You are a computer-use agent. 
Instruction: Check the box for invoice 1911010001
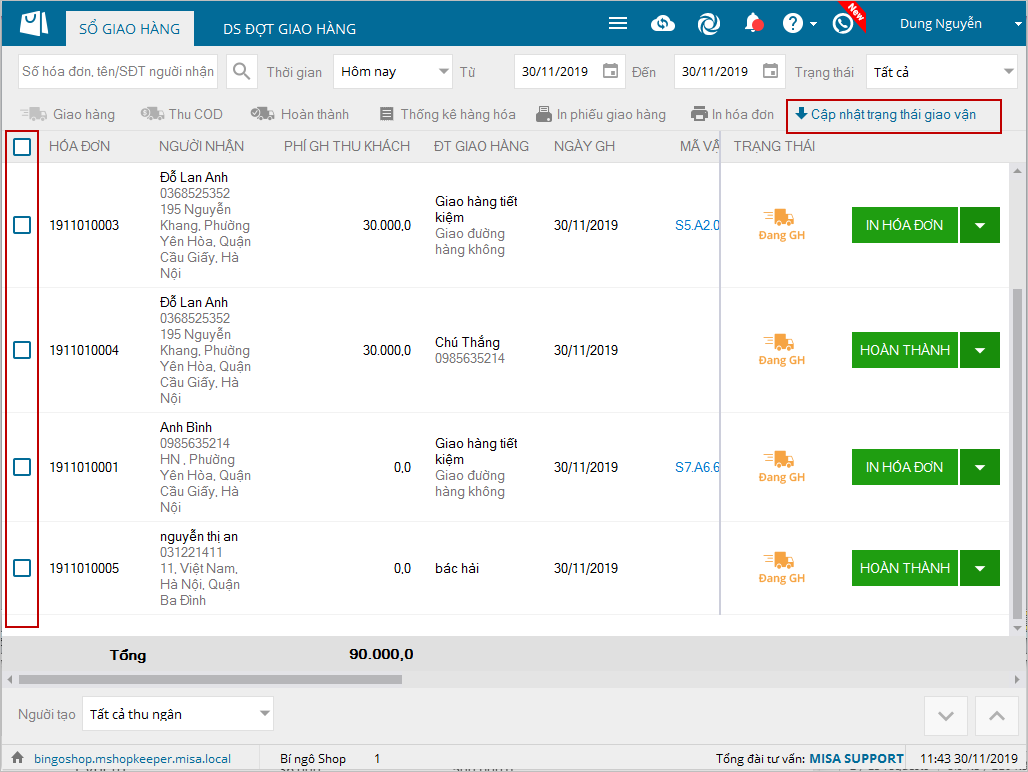pyautogui.click(x=22, y=467)
